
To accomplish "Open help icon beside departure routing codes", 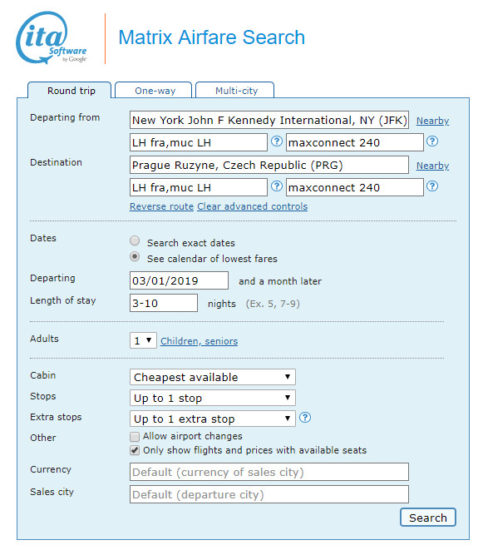I will click(x=277, y=141).
